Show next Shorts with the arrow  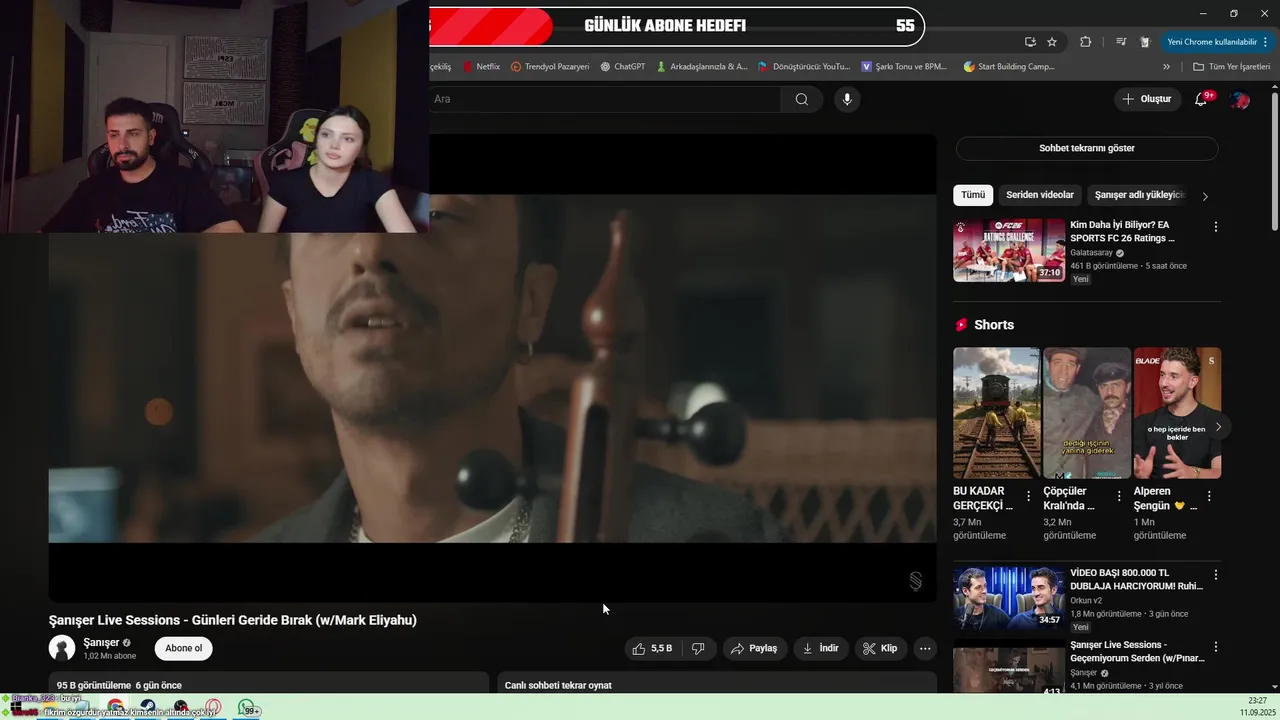1218,427
